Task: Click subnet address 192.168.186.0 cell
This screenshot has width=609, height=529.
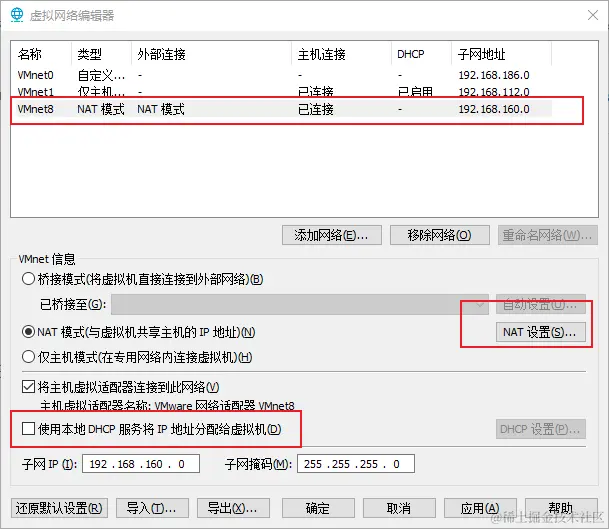Action: (494, 75)
